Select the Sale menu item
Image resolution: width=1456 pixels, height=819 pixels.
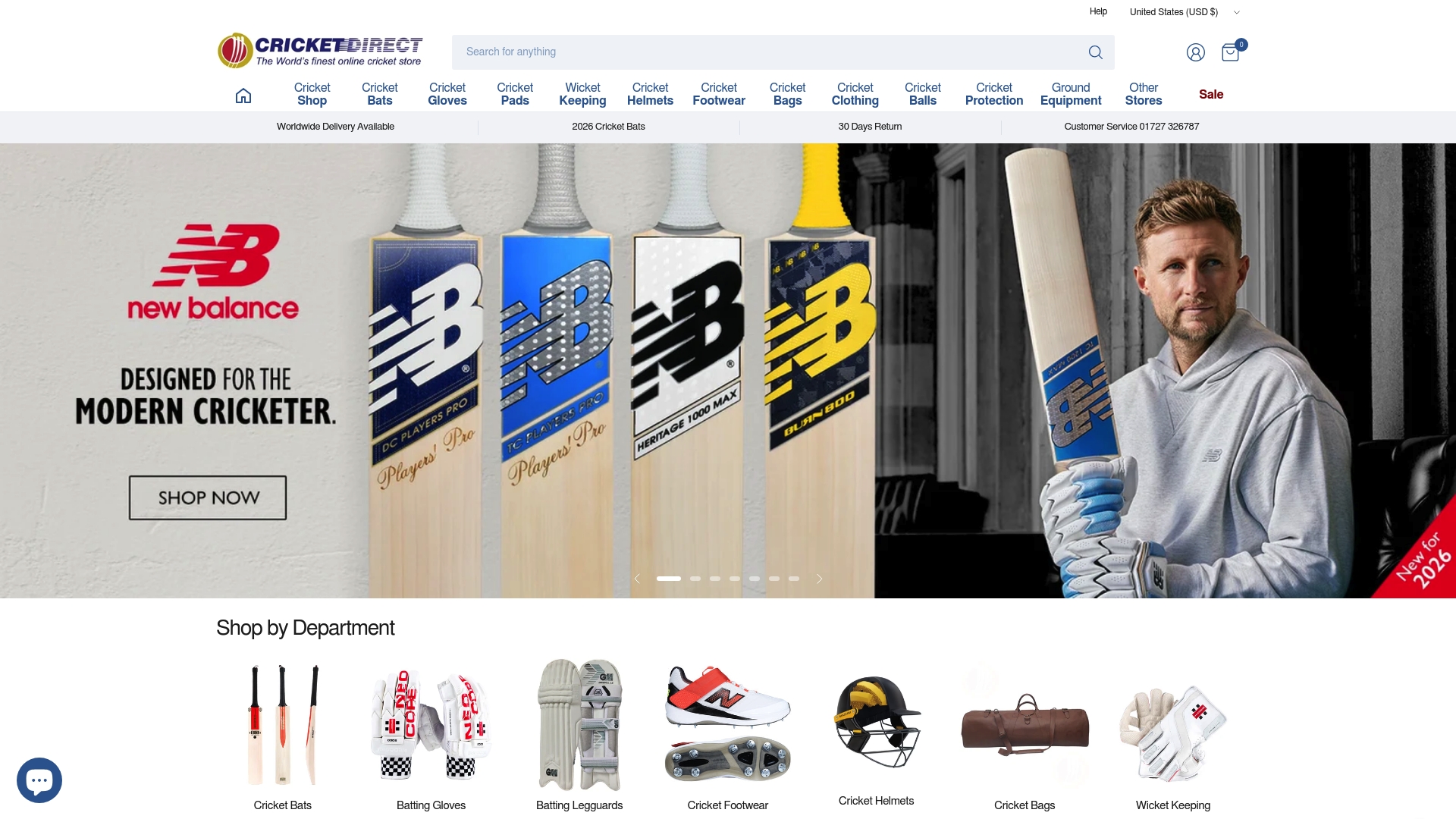[1211, 93]
